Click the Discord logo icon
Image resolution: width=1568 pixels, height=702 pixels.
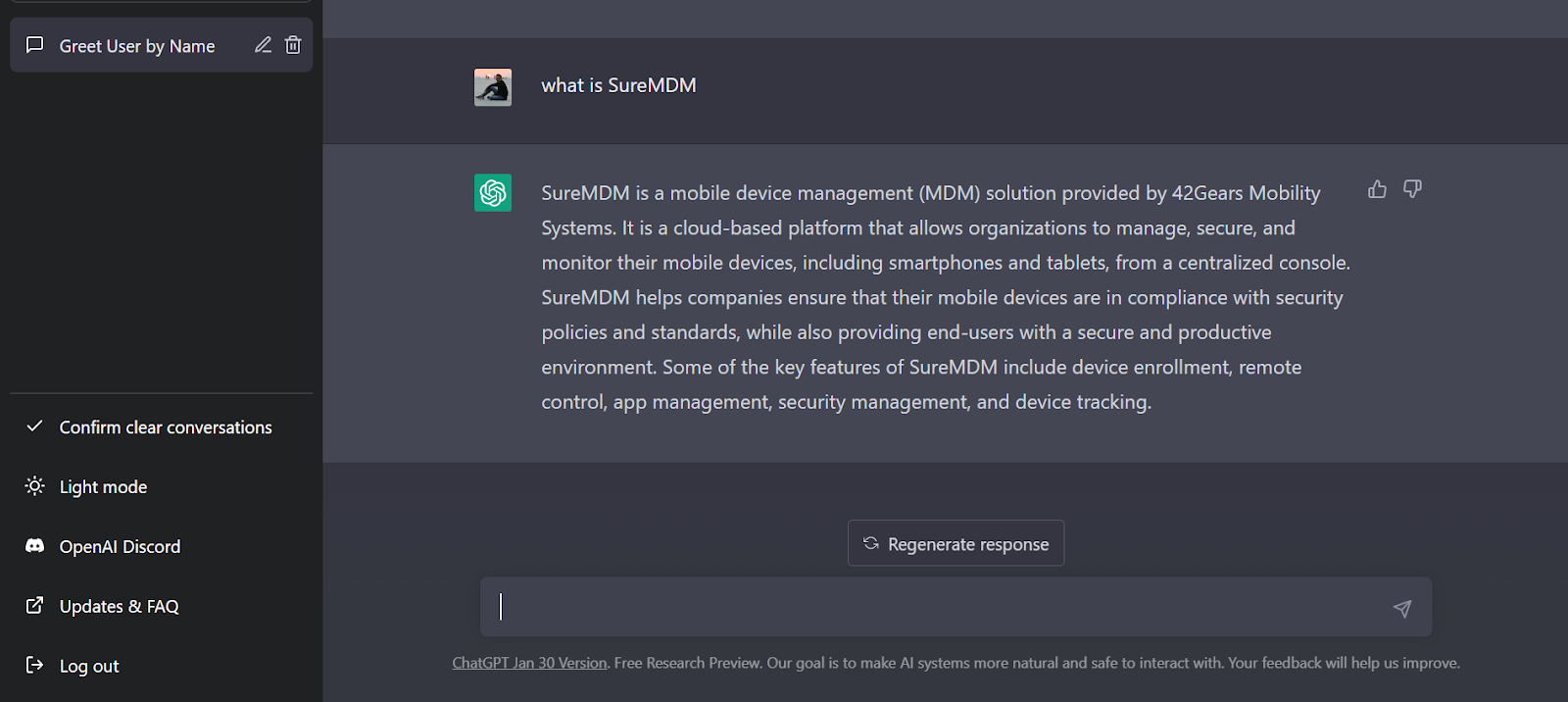click(x=35, y=546)
